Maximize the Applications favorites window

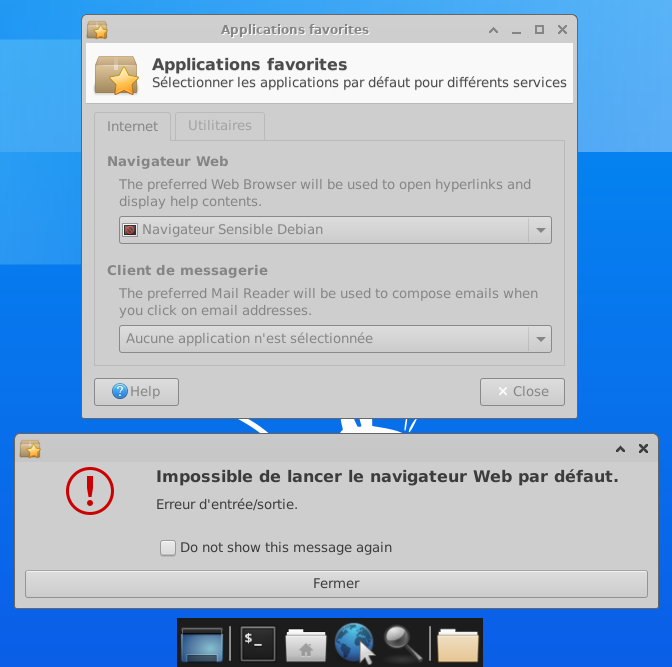click(539, 30)
